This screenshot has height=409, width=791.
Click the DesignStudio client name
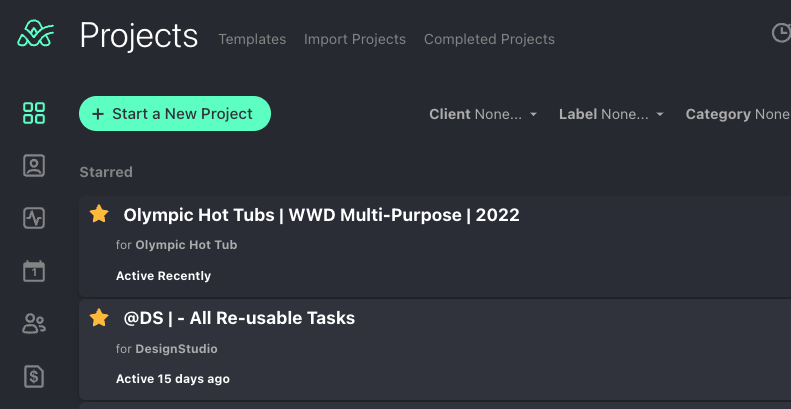point(176,348)
